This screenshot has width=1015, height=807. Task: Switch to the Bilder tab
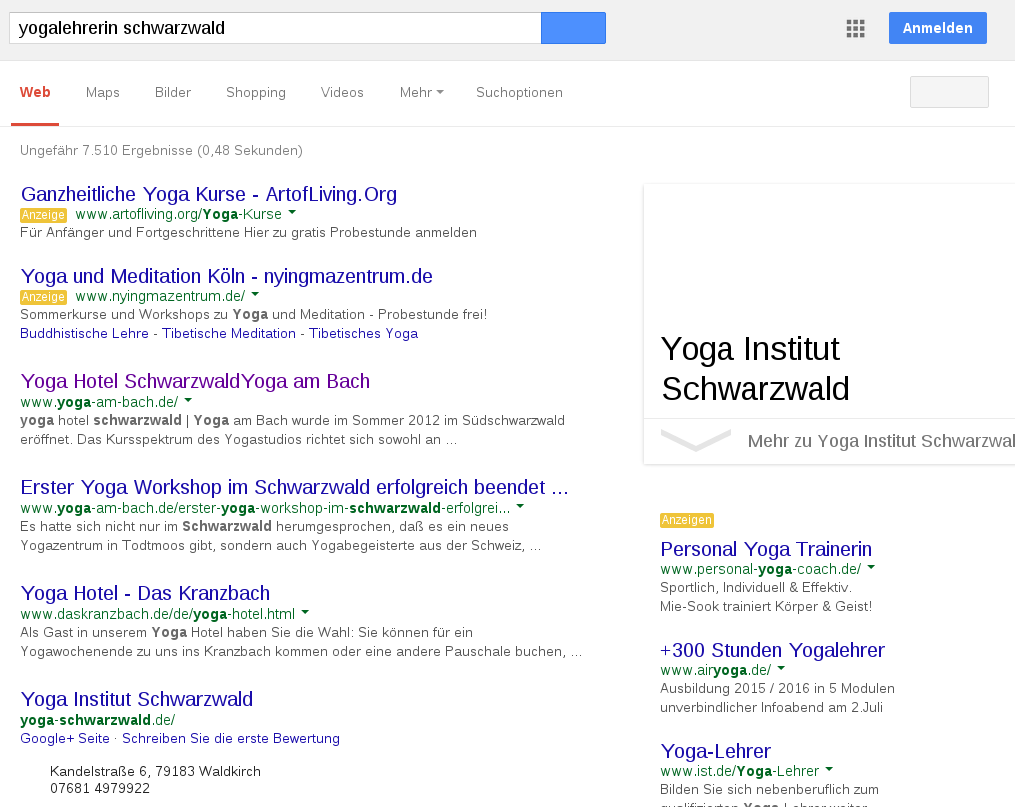coord(173,93)
